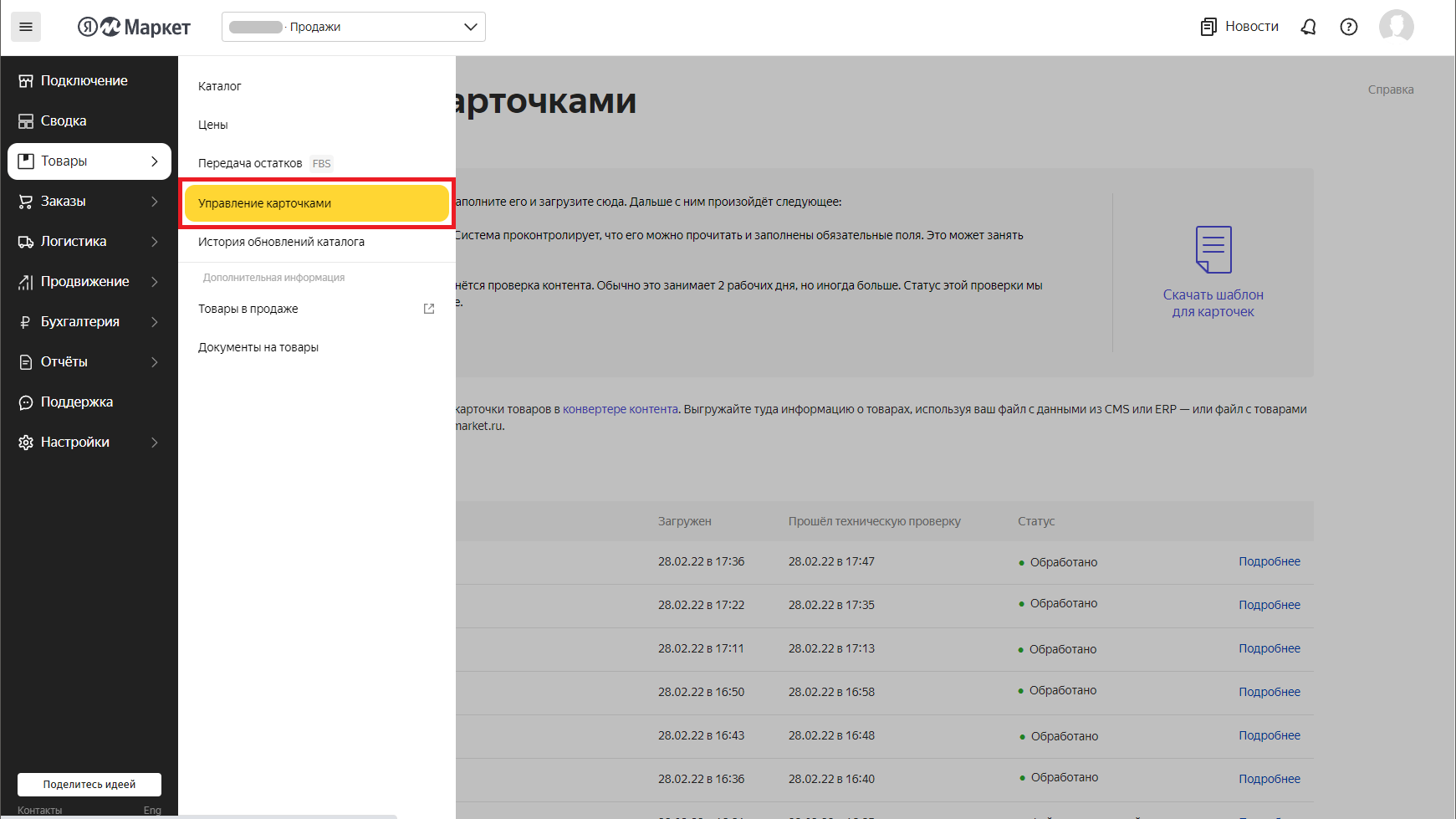Image resolution: width=1456 pixels, height=819 pixels.
Task: Expand the Логистика sidebar section
Action: pyautogui.click(x=89, y=242)
